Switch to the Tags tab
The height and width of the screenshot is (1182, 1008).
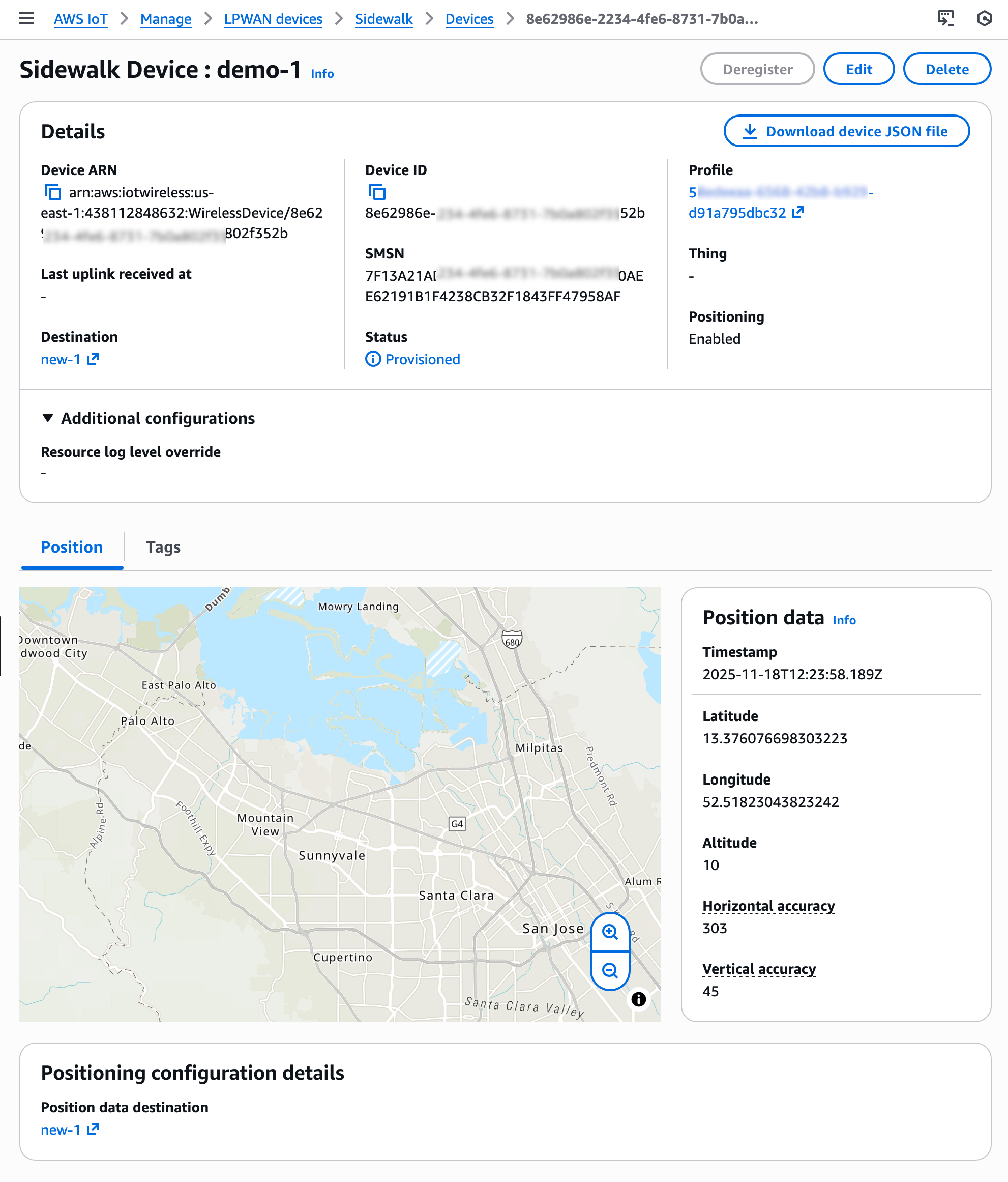pos(163,547)
